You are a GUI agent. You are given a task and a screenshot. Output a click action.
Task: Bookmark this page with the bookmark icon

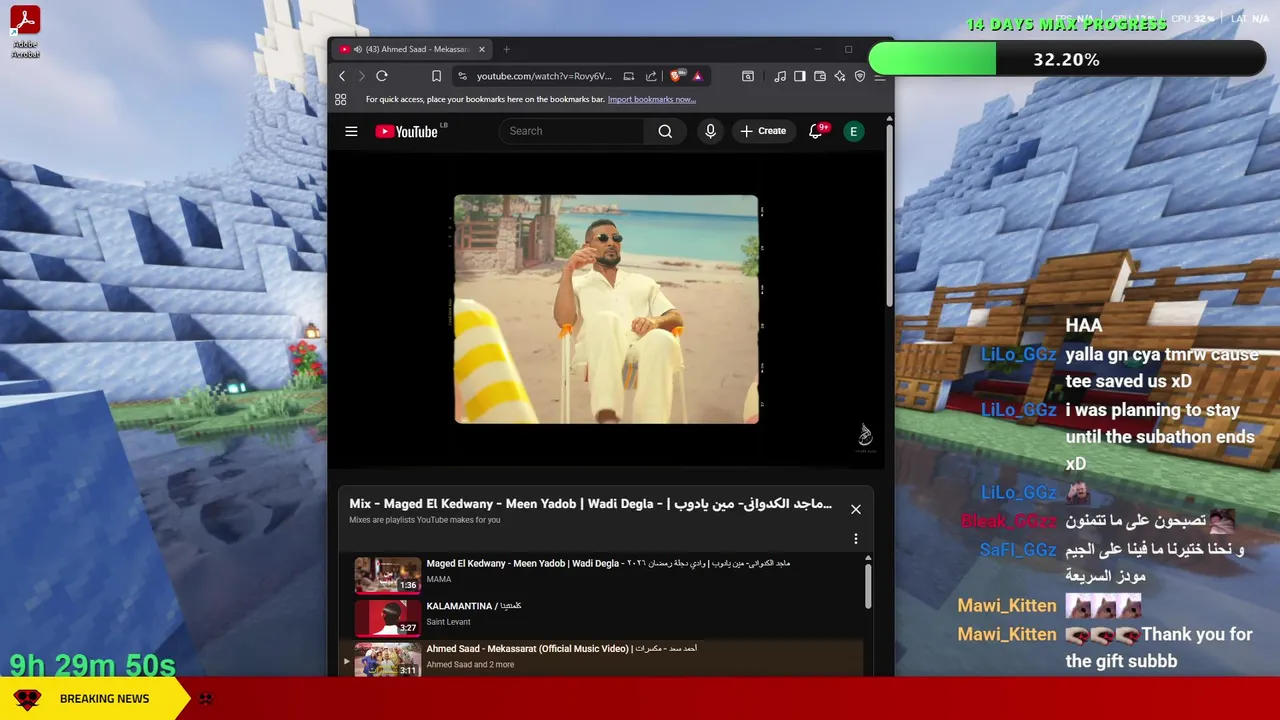(436, 76)
